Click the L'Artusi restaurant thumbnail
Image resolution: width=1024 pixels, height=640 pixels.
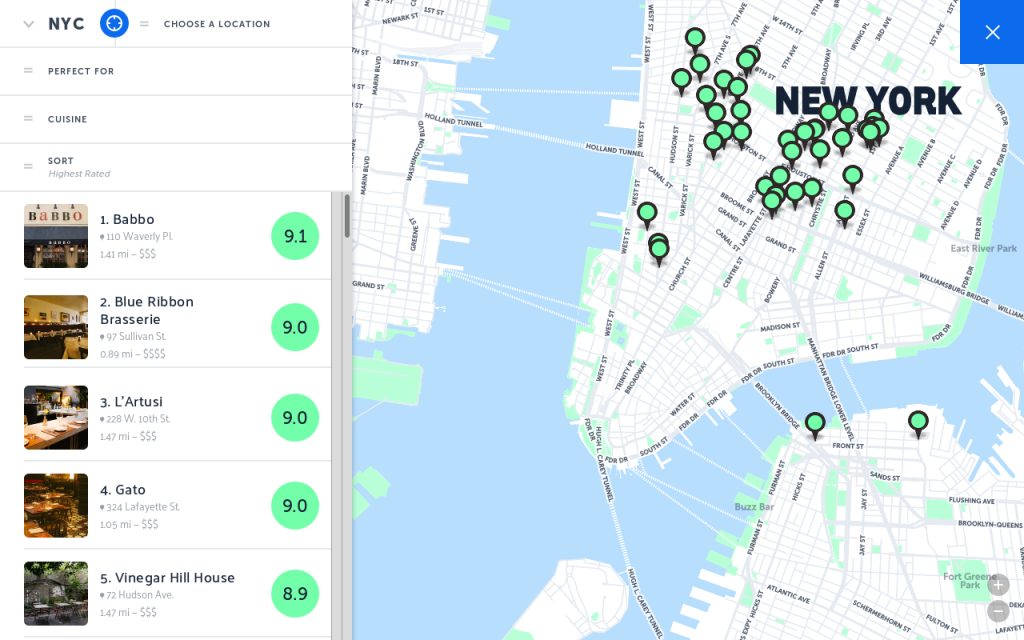click(56, 417)
